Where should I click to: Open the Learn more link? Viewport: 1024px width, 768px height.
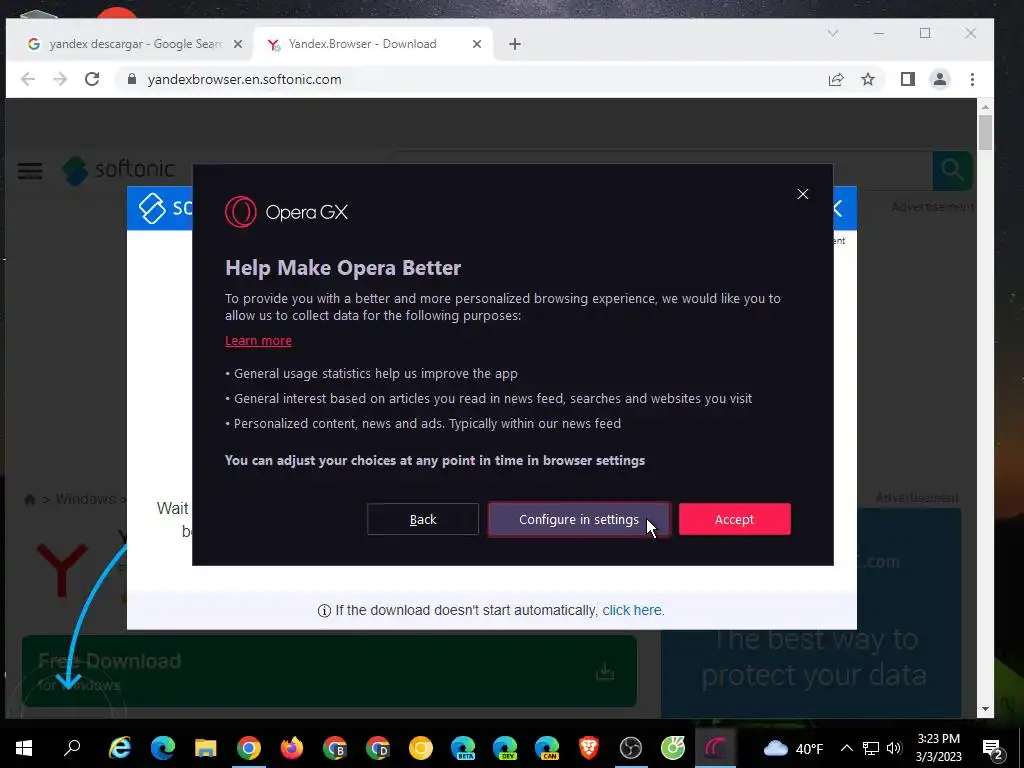point(259,340)
